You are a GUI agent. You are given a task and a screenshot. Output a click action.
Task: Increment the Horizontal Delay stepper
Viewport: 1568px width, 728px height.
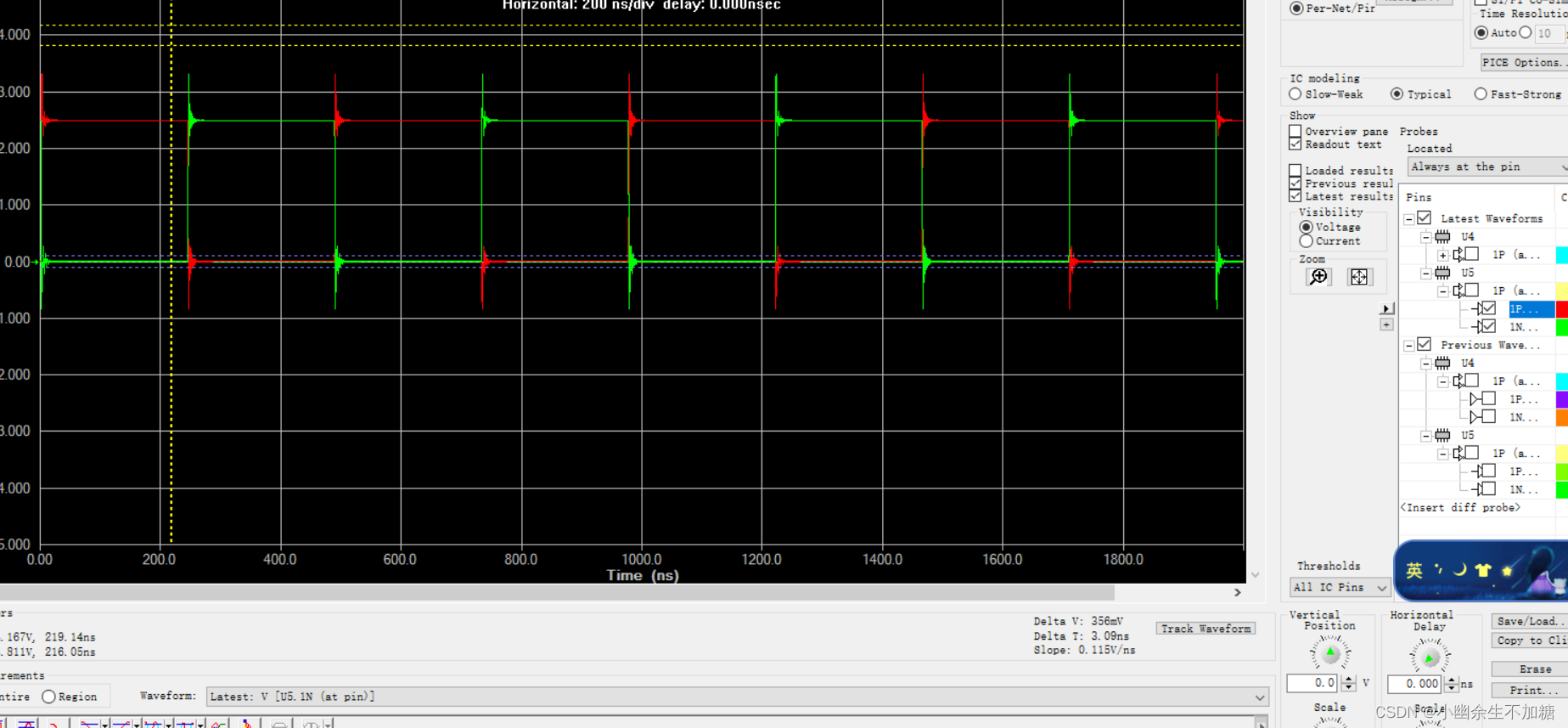click(1452, 680)
